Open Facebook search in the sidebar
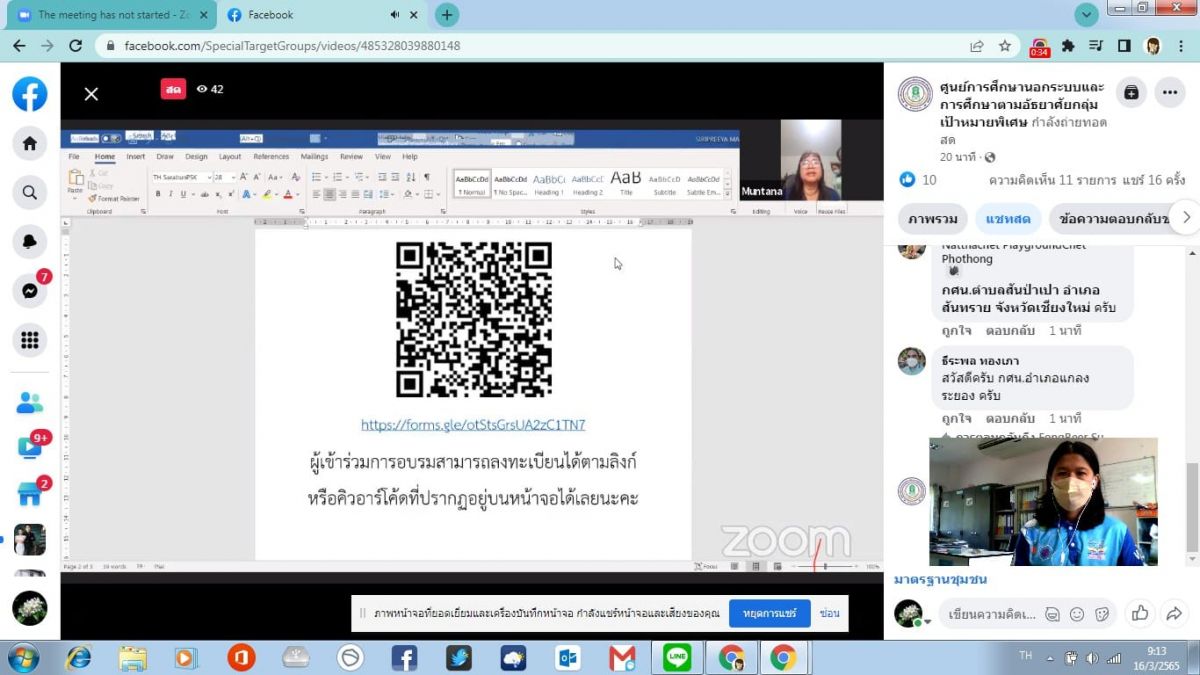The width and height of the screenshot is (1200, 675). [30, 192]
